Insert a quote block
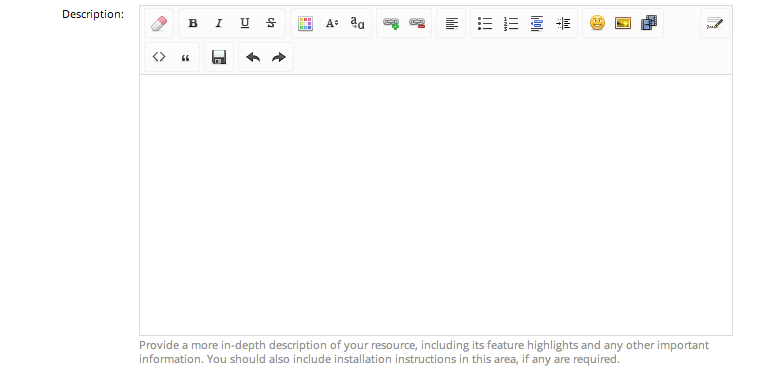Image resolution: width=764 pixels, height=378 pixels. (x=185, y=58)
